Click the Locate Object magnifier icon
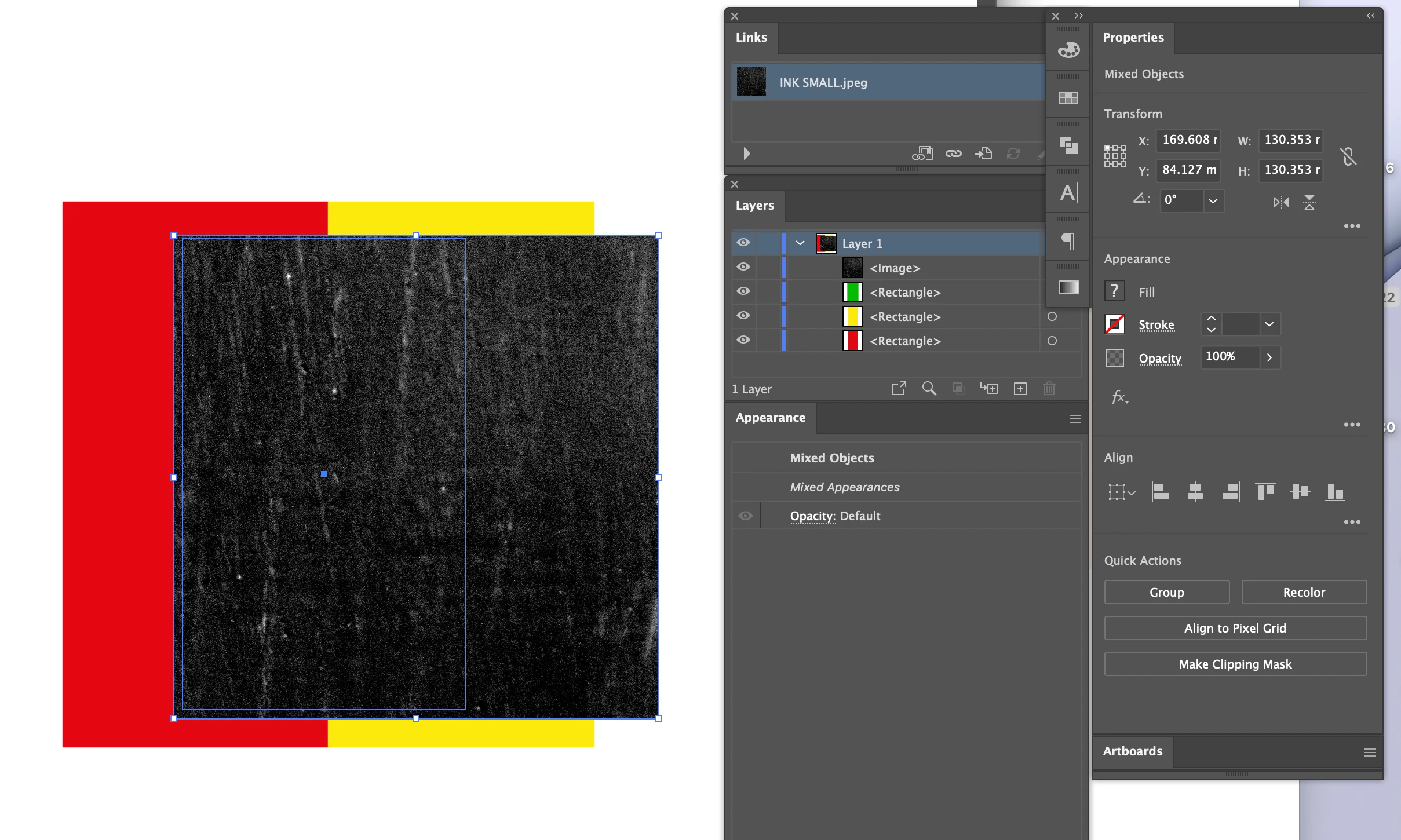 [929, 389]
